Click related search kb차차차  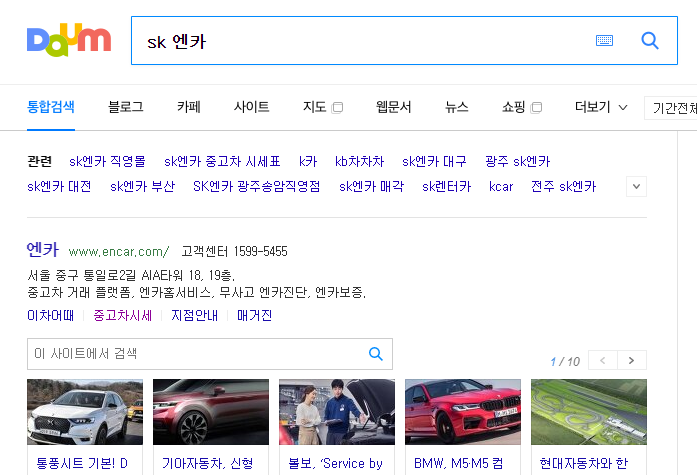pyautogui.click(x=360, y=161)
